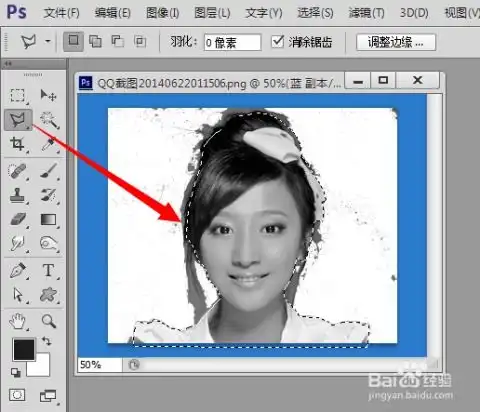Select the Zoom magnifier tool
This screenshot has width=480, height=412.
pyautogui.click(x=49, y=321)
